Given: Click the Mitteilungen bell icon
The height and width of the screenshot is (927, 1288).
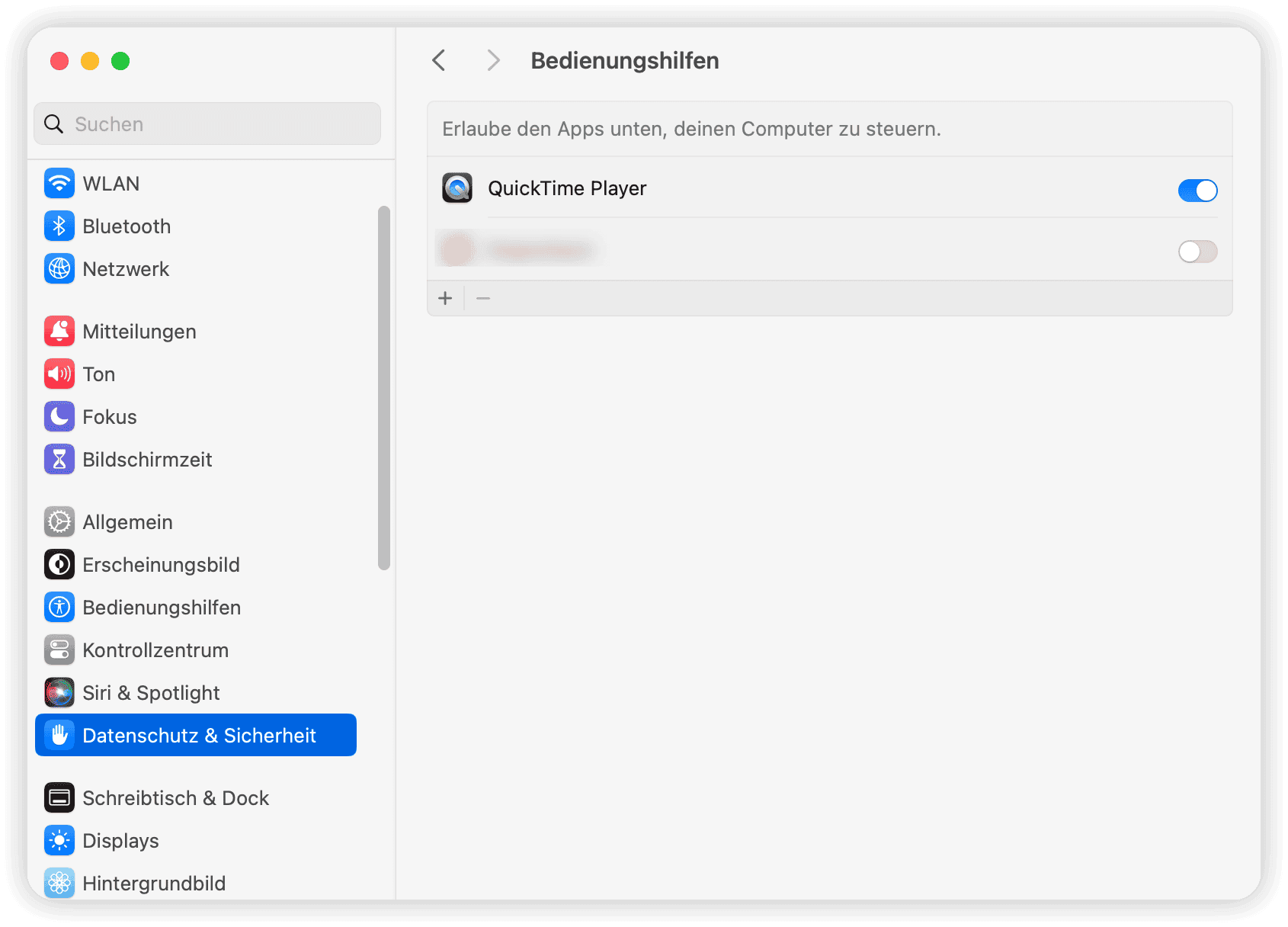Looking at the screenshot, I should click(59, 331).
